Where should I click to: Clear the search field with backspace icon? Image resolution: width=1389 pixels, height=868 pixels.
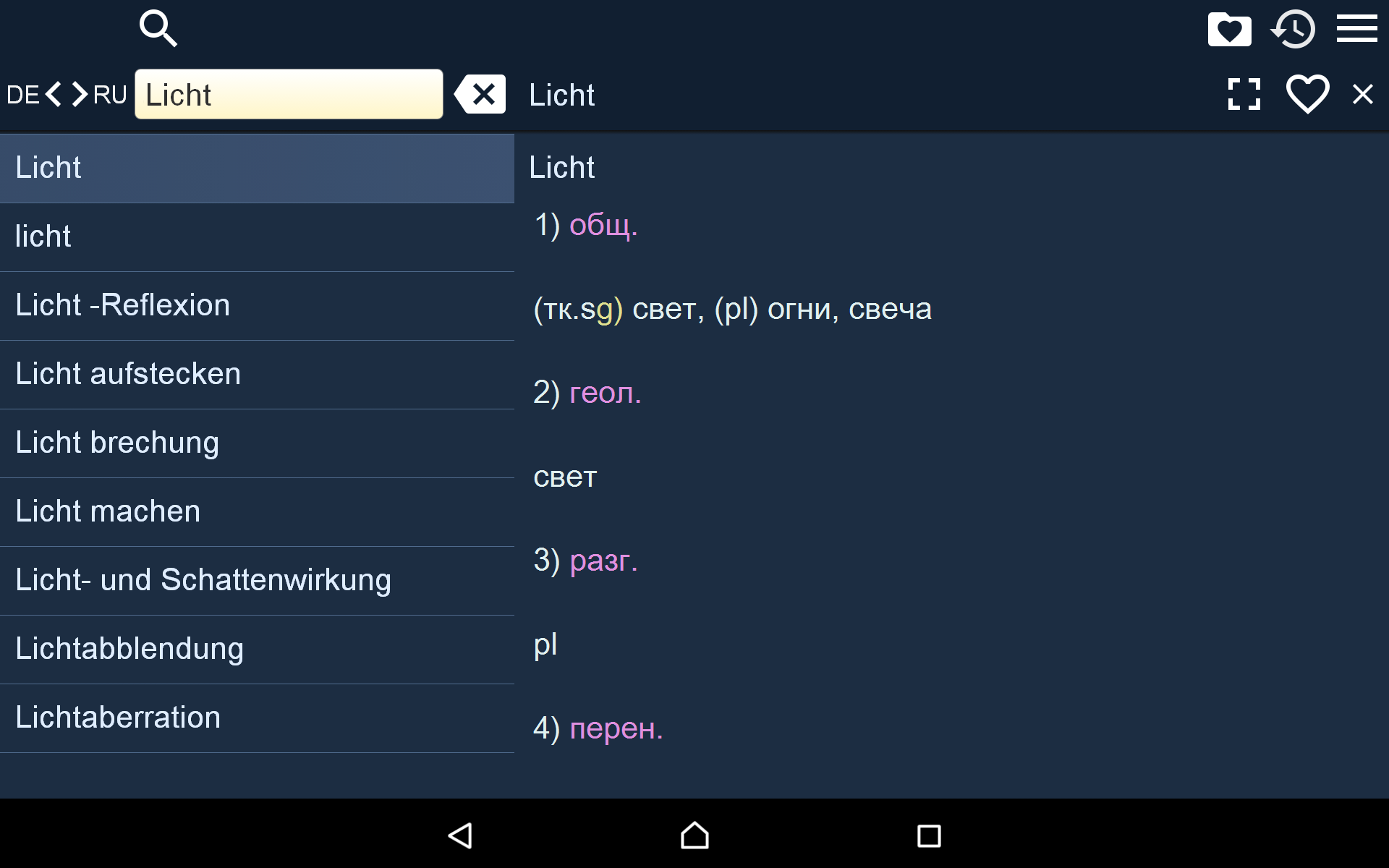(x=480, y=94)
